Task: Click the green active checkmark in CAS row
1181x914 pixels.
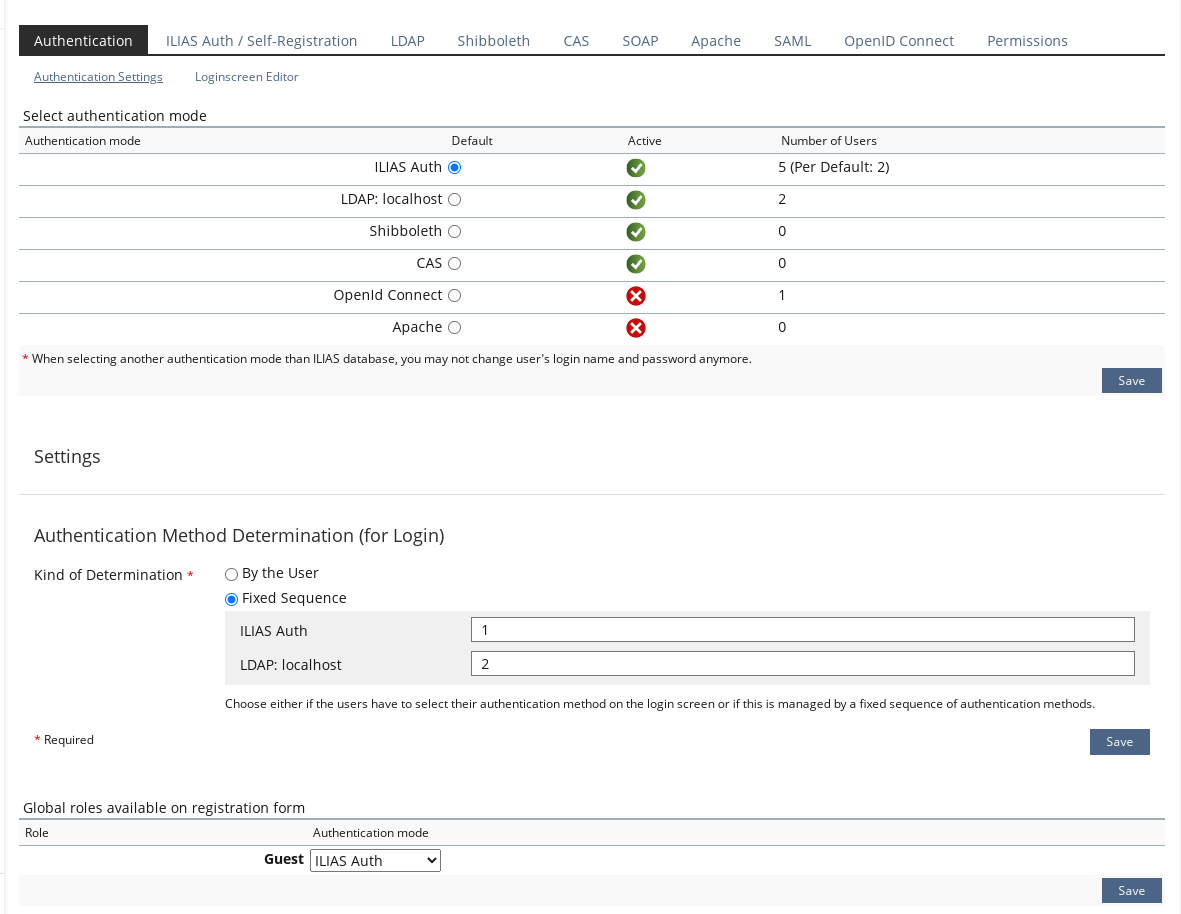Action: [635, 264]
